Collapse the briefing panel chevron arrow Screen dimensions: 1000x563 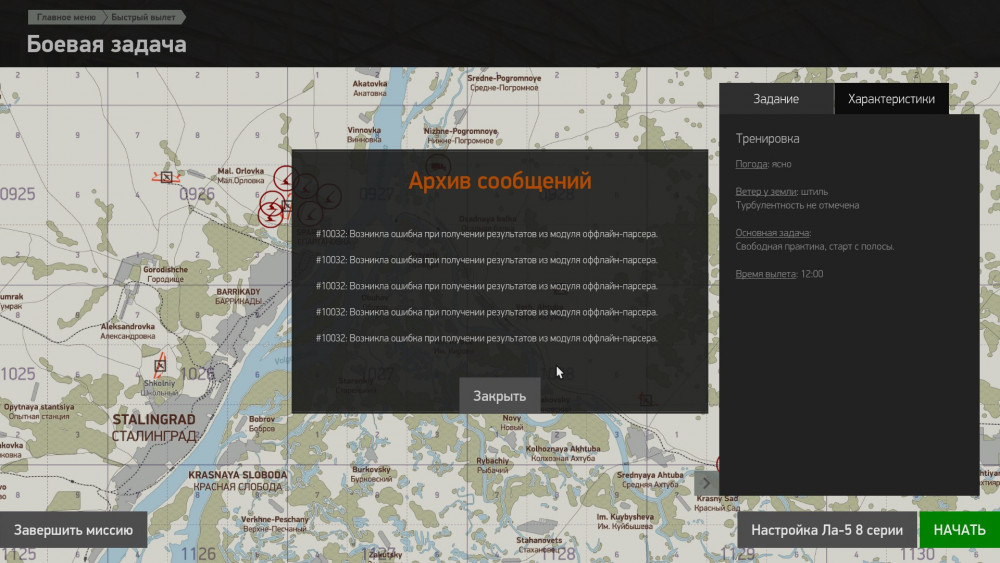[x=706, y=483]
